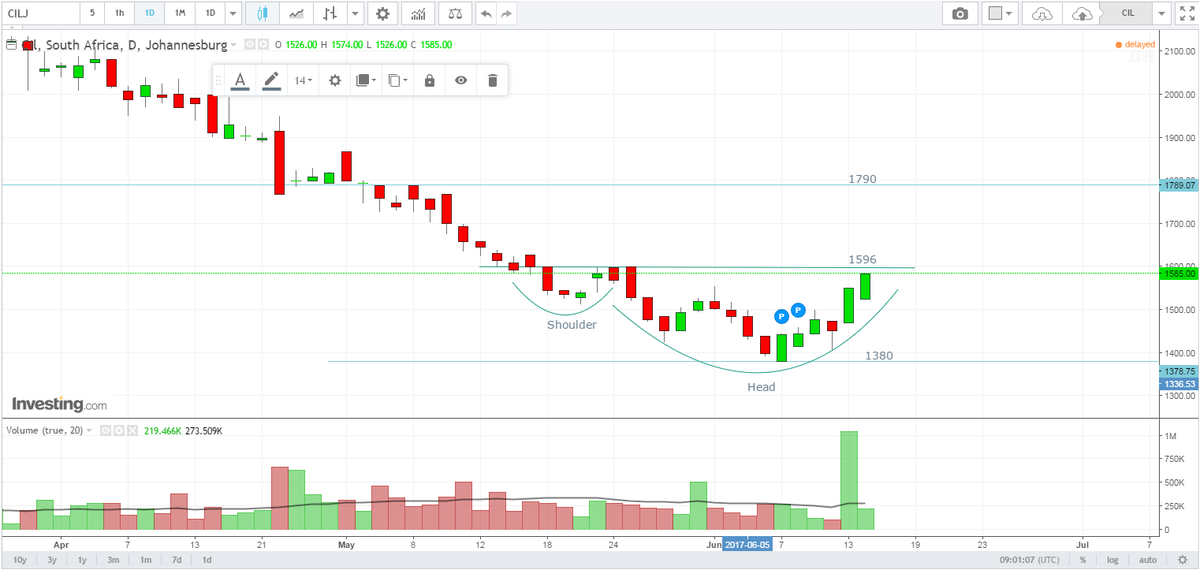Select the Head text label
Viewport: 1200px width, 570px height.
(x=761, y=387)
